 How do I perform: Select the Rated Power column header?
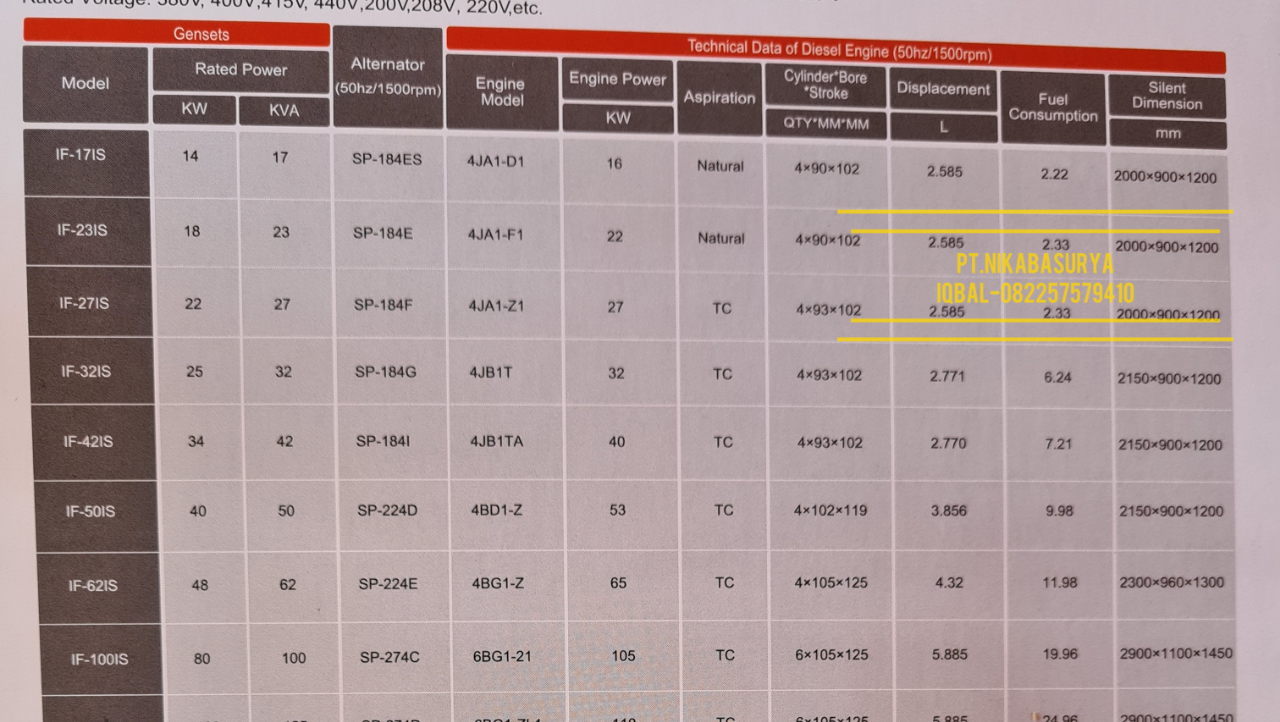(x=241, y=70)
